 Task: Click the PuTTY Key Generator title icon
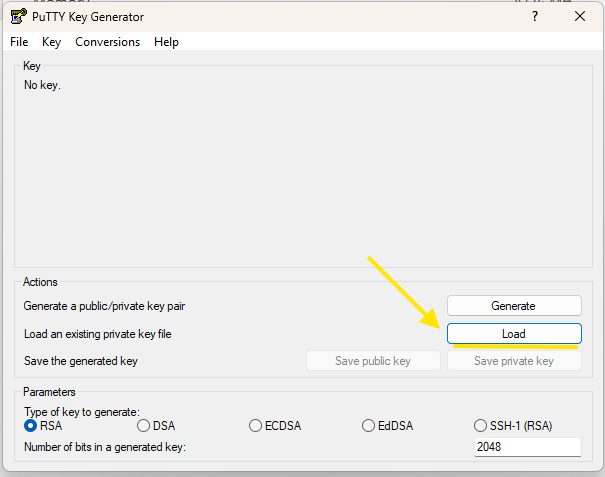(19, 17)
